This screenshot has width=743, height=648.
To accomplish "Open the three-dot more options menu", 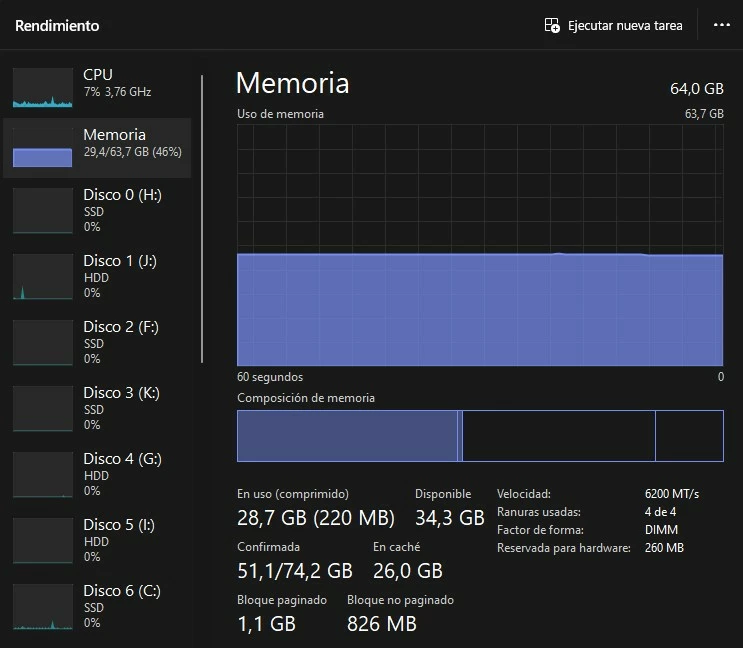I will pos(722,25).
